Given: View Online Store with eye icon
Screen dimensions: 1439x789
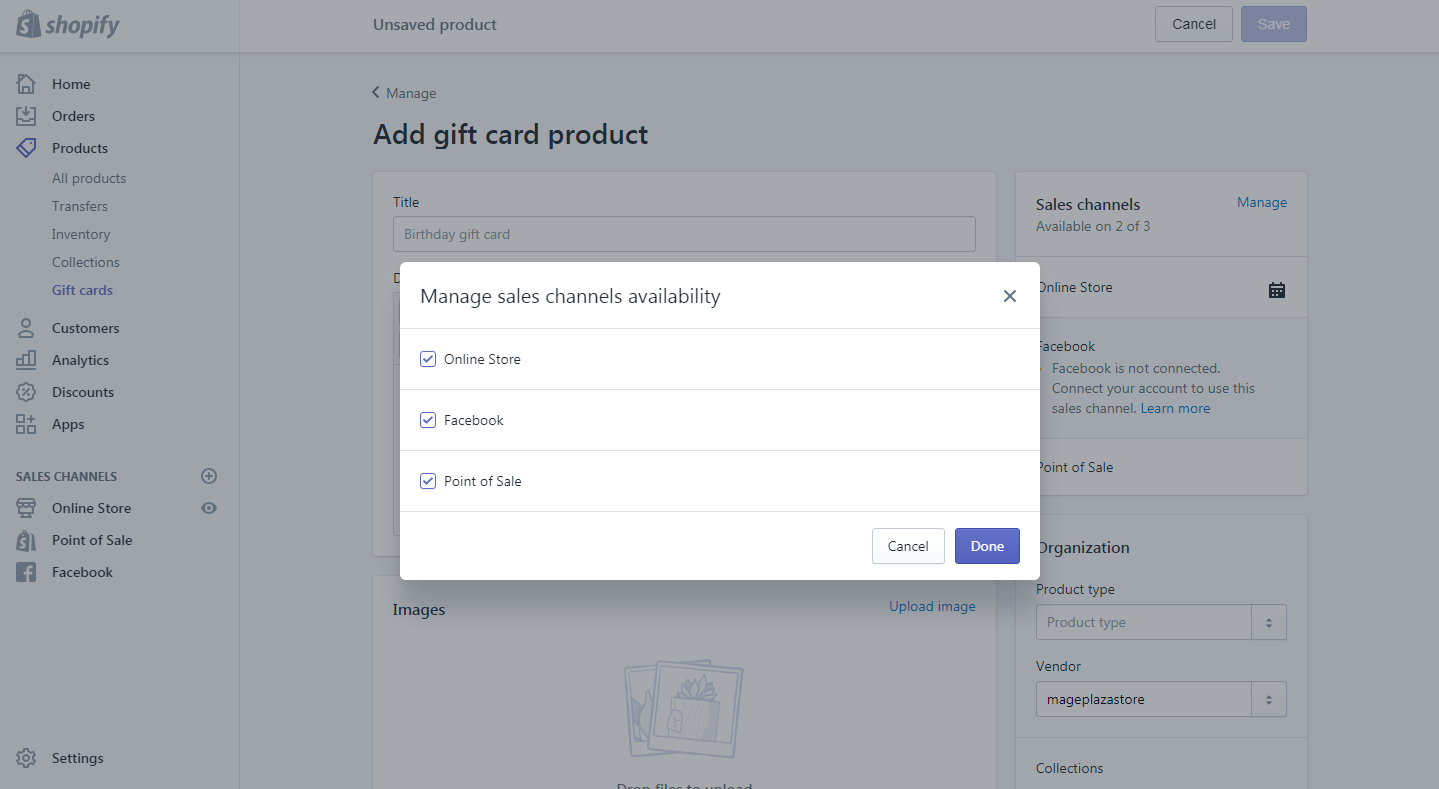Looking at the screenshot, I should (x=209, y=508).
